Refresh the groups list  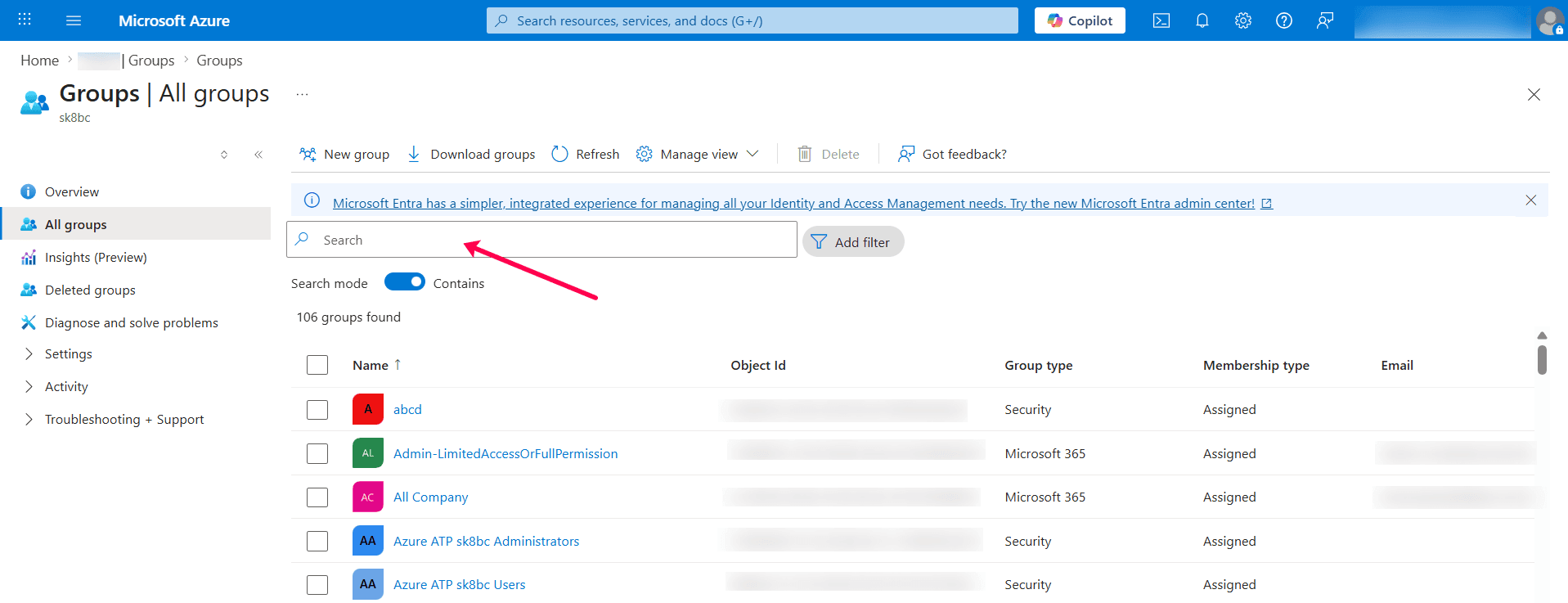pyautogui.click(x=586, y=154)
